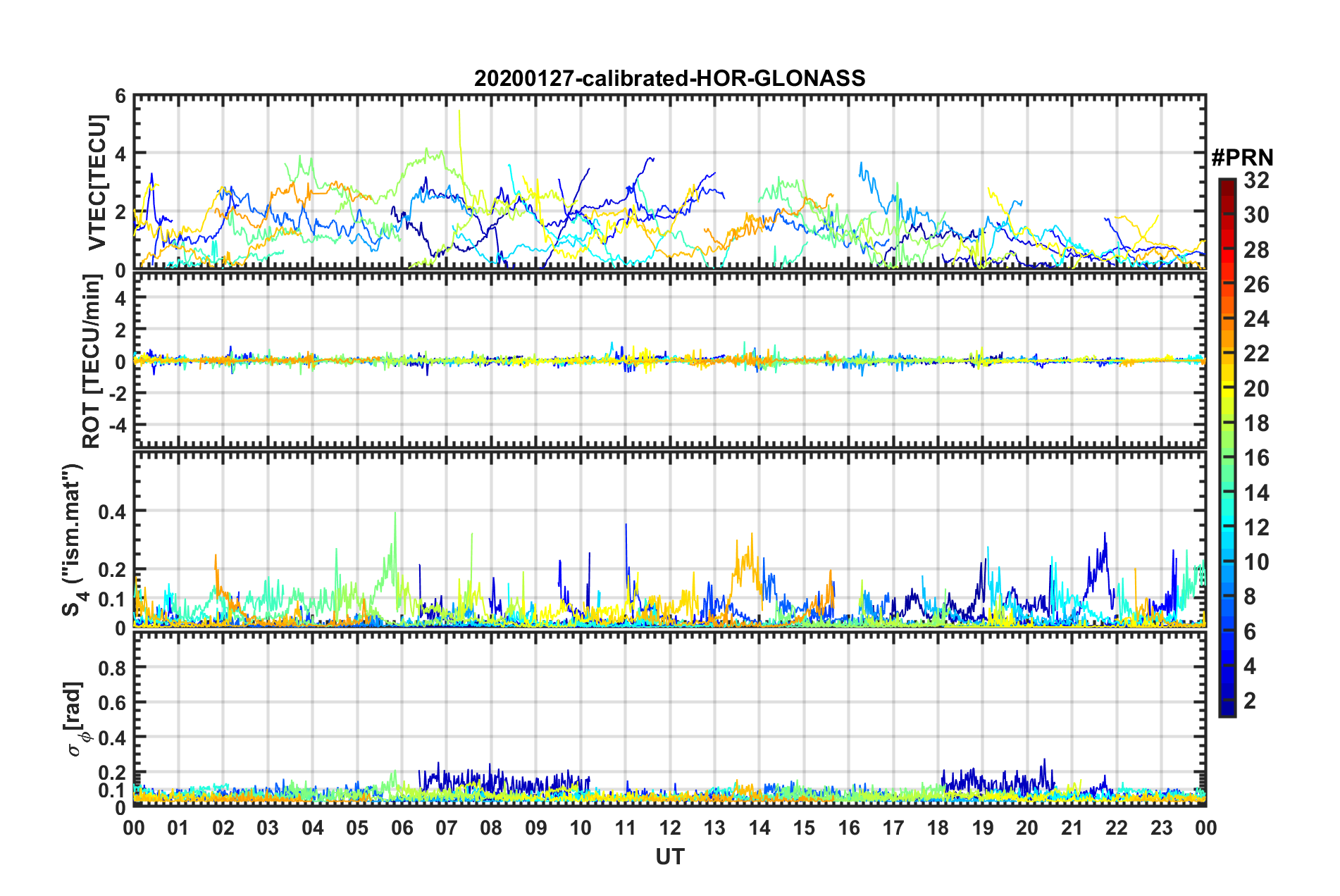The width and height of the screenshot is (1340, 896).
Task: Click the plot title 20200127-calibrated-HOR-GLONASS
Action: [x=669, y=78]
